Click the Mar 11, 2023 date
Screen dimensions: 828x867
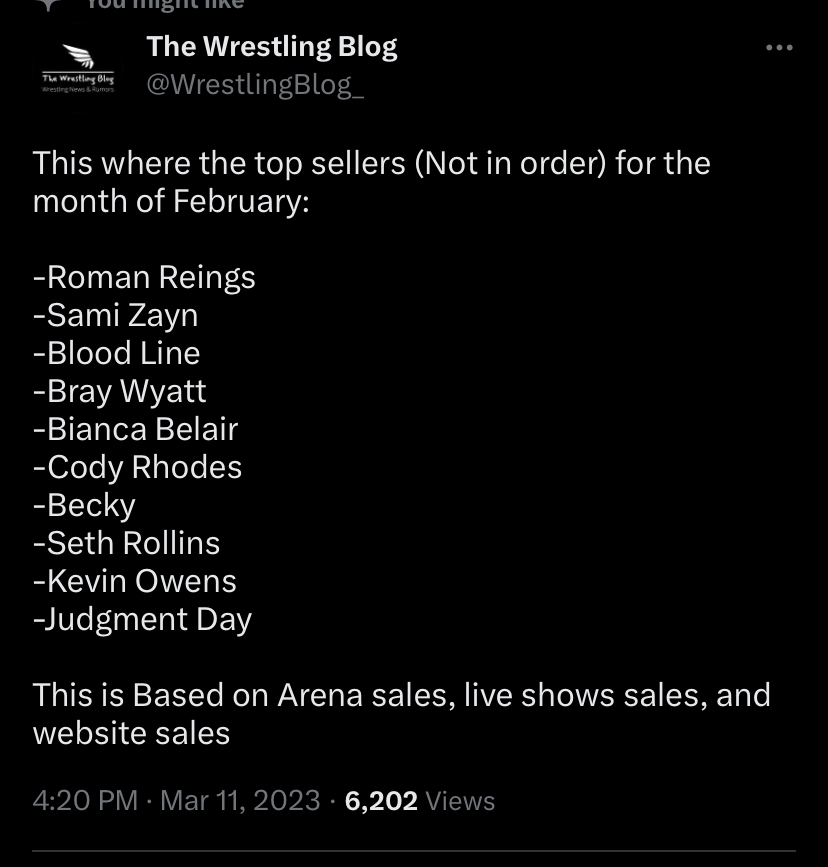[x=240, y=801]
